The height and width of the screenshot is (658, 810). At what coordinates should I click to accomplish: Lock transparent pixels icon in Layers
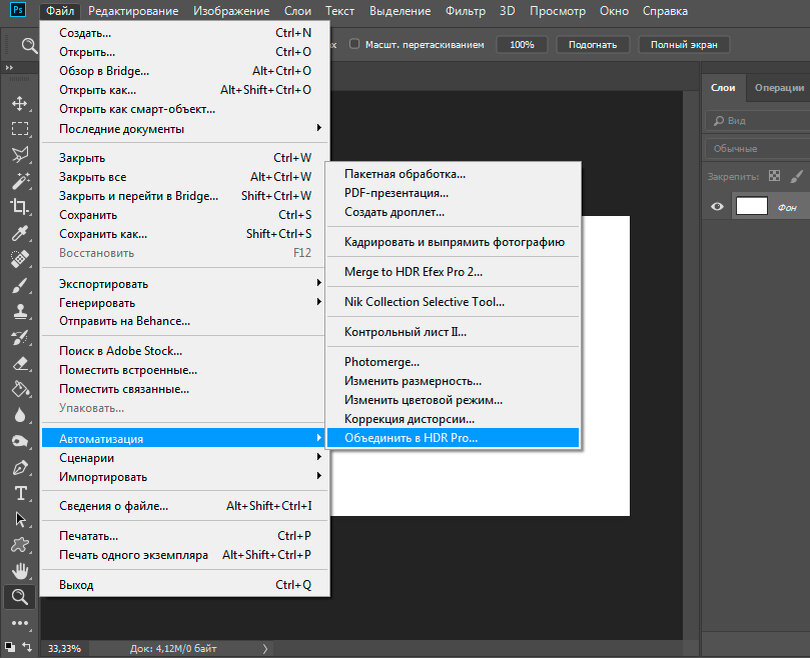point(774,176)
